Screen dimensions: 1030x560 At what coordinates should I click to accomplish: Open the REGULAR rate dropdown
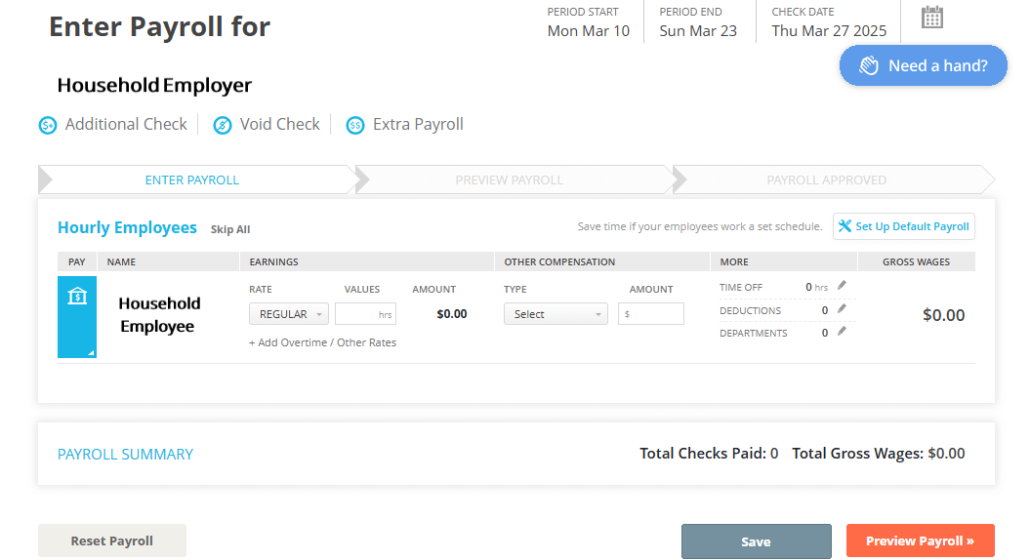click(288, 314)
